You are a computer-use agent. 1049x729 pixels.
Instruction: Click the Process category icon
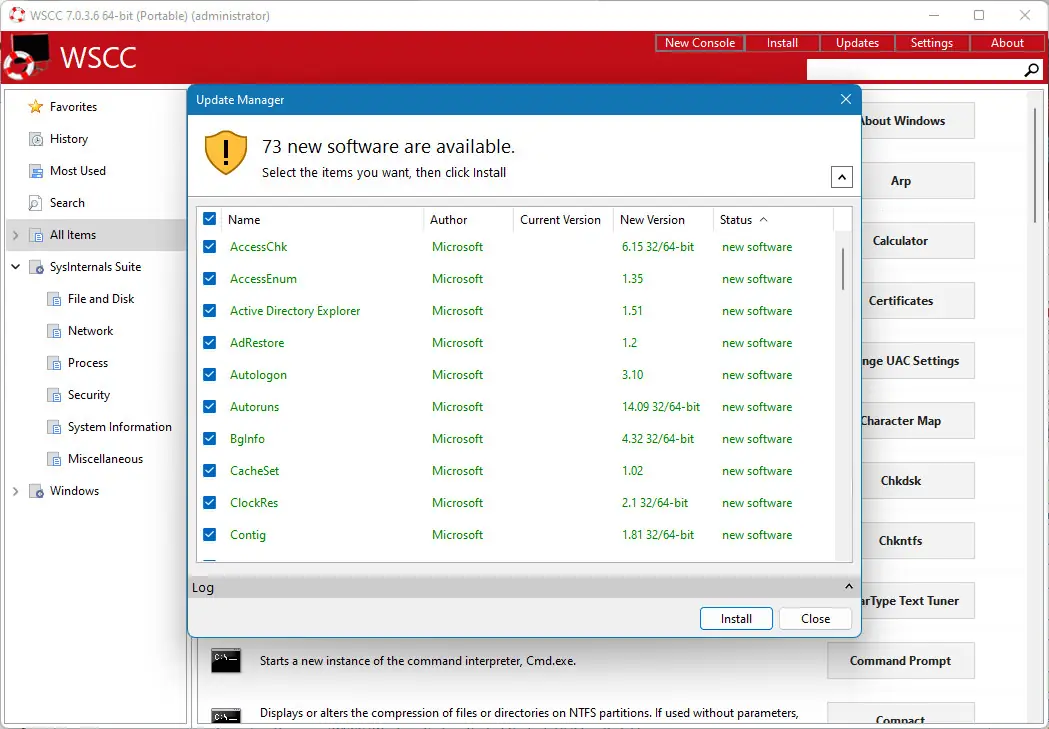click(54, 363)
